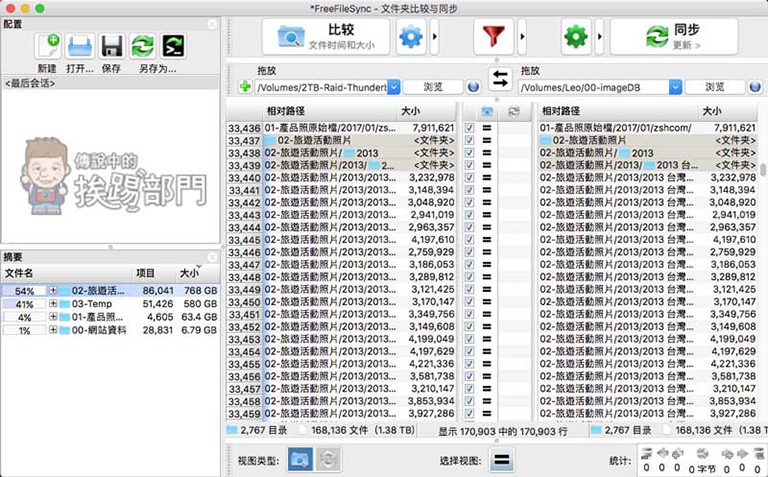Uncheck checkbox for row 33,450
The height and width of the screenshot is (477, 768).
pos(469,302)
